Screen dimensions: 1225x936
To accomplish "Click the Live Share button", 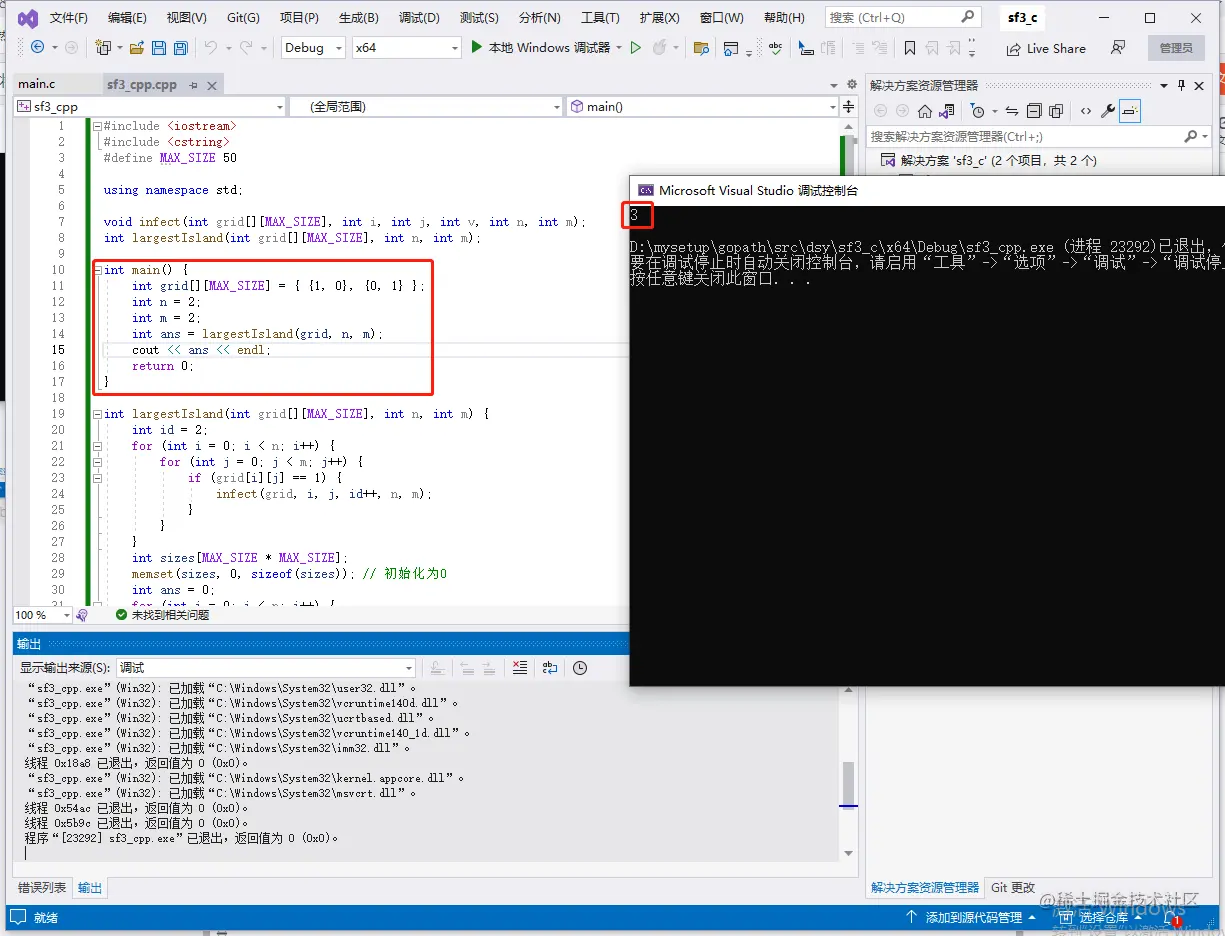I will pos(1045,48).
